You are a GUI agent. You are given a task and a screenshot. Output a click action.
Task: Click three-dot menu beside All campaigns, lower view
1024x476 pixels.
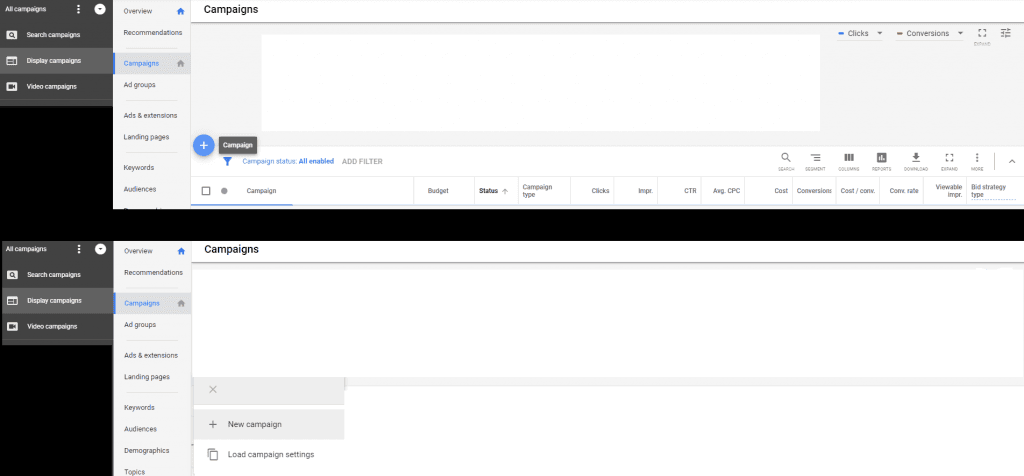pos(79,249)
